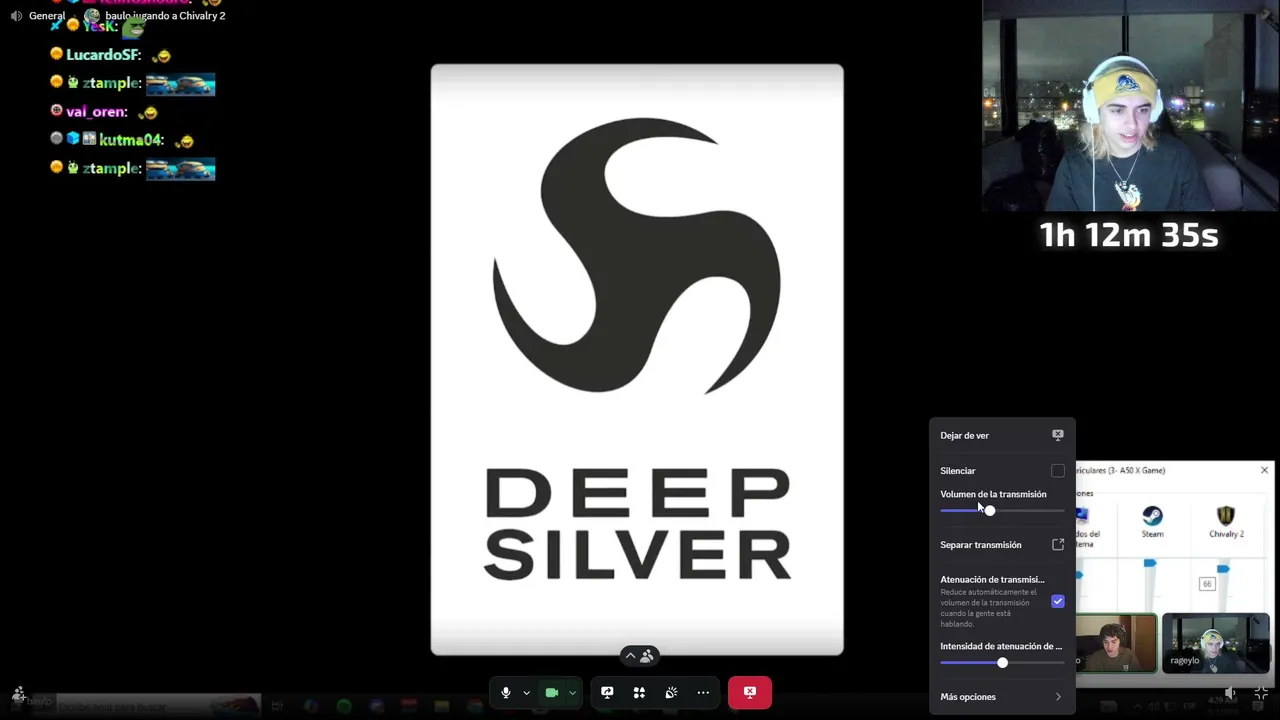1280x720 pixels.
Task: Click the kutma04 username in chat
Action: [x=131, y=140]
